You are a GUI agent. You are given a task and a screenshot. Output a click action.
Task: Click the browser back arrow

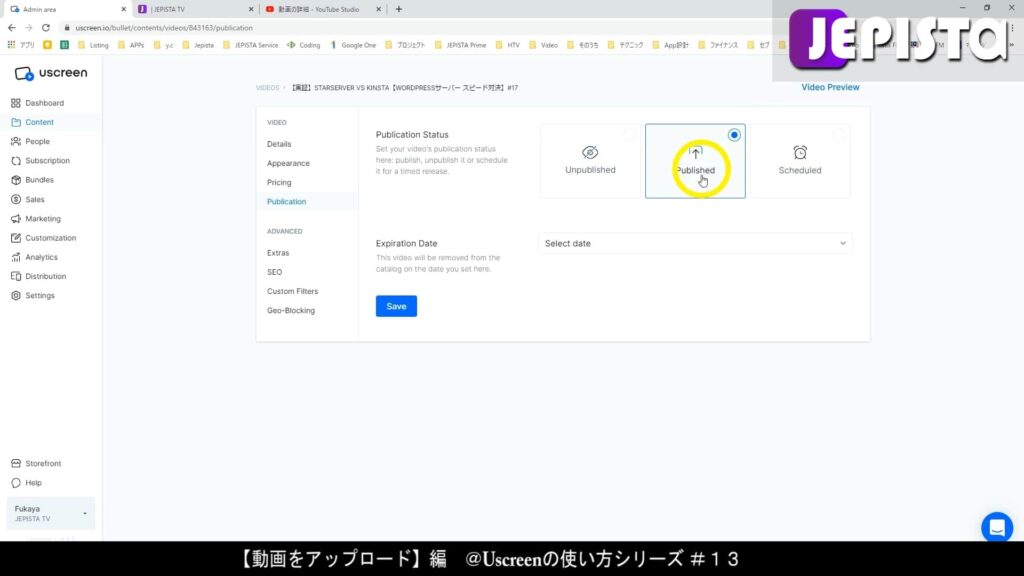click(12, 28)
